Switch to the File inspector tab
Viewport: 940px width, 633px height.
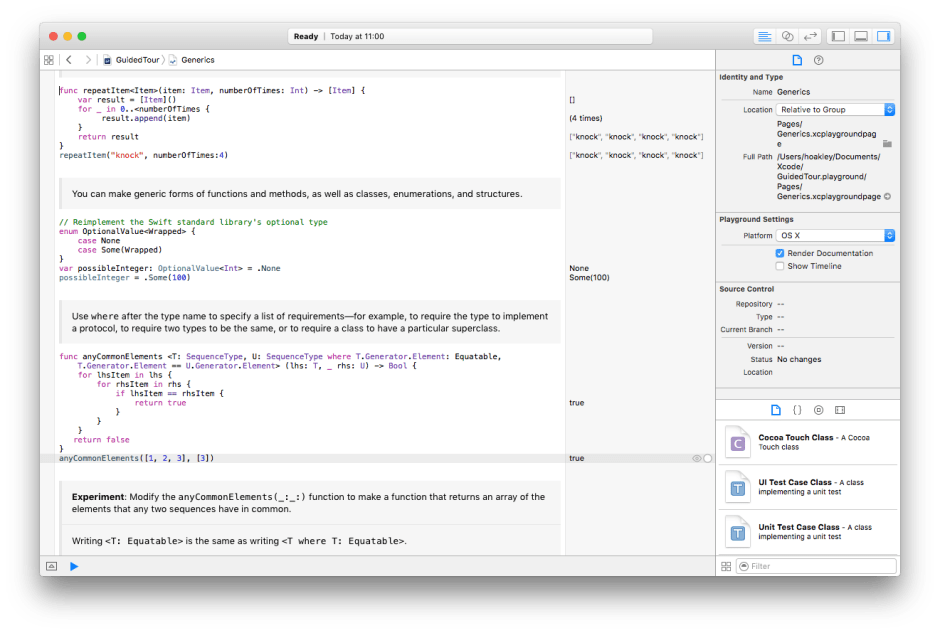click(x=797, y=60)
